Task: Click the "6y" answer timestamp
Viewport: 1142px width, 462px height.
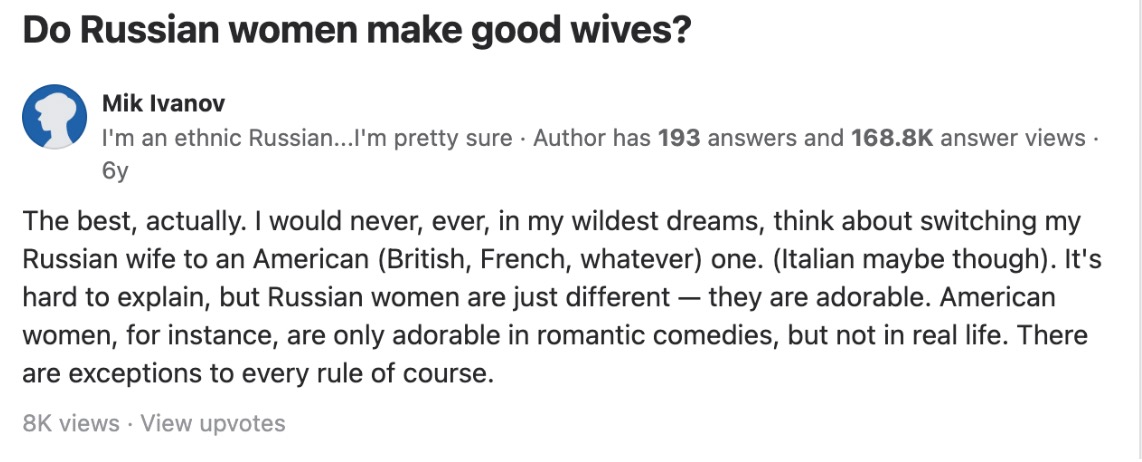Action: tap(115, 170)
